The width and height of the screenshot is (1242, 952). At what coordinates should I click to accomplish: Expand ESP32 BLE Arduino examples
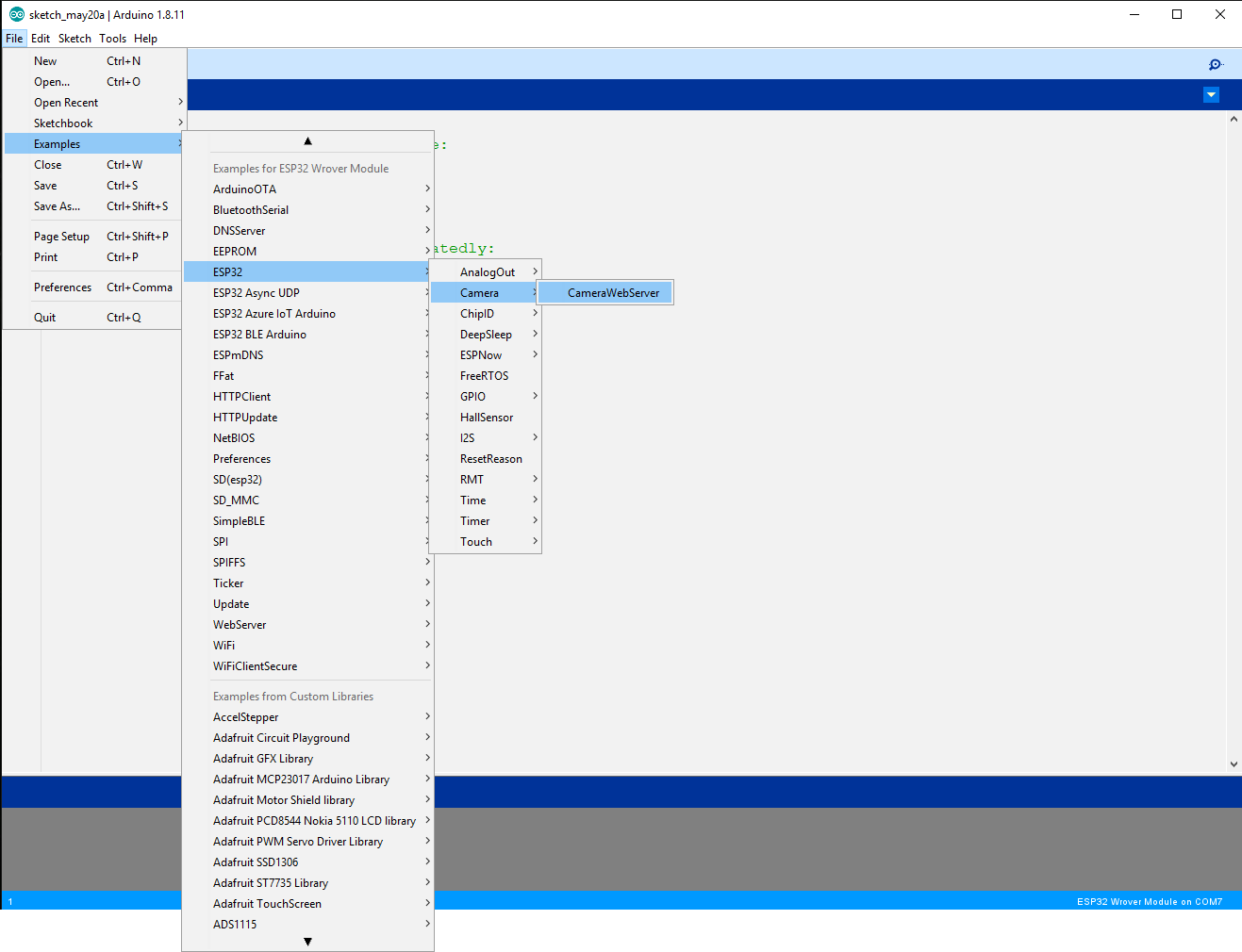pos(308,335)
